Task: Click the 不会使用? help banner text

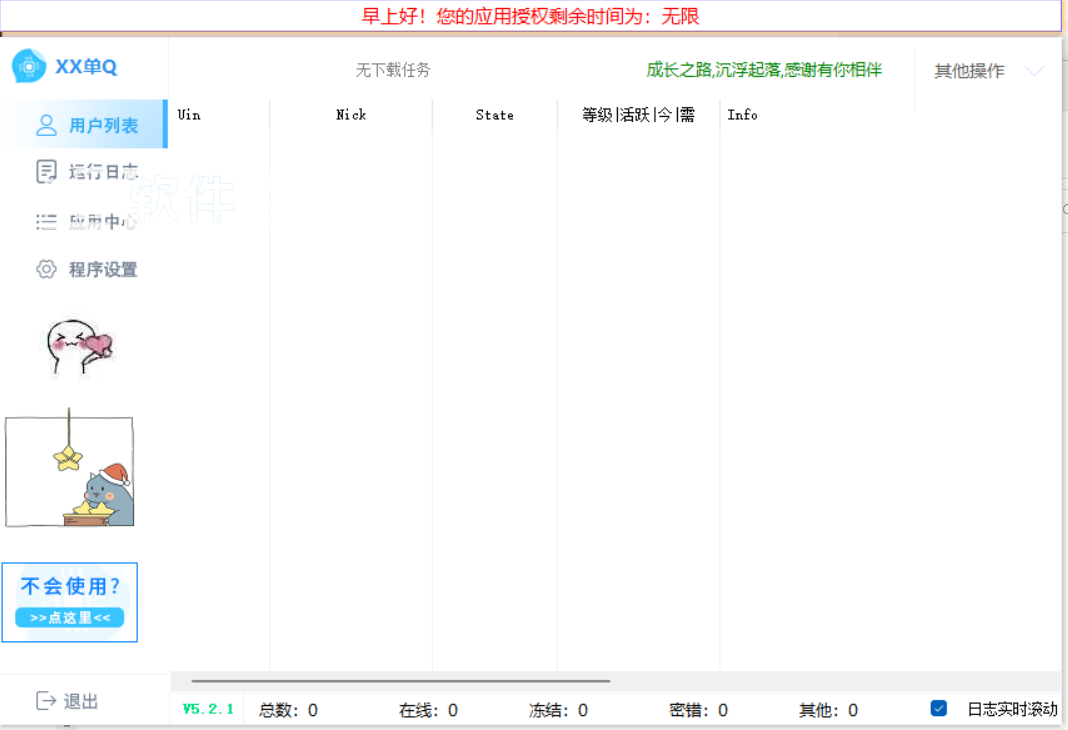Action: click(x=69, y=587)
